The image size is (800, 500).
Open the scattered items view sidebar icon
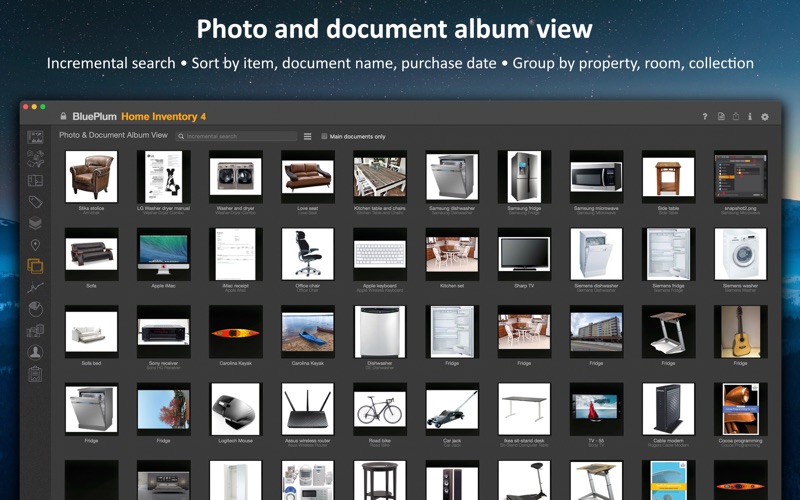pos(35,159)
